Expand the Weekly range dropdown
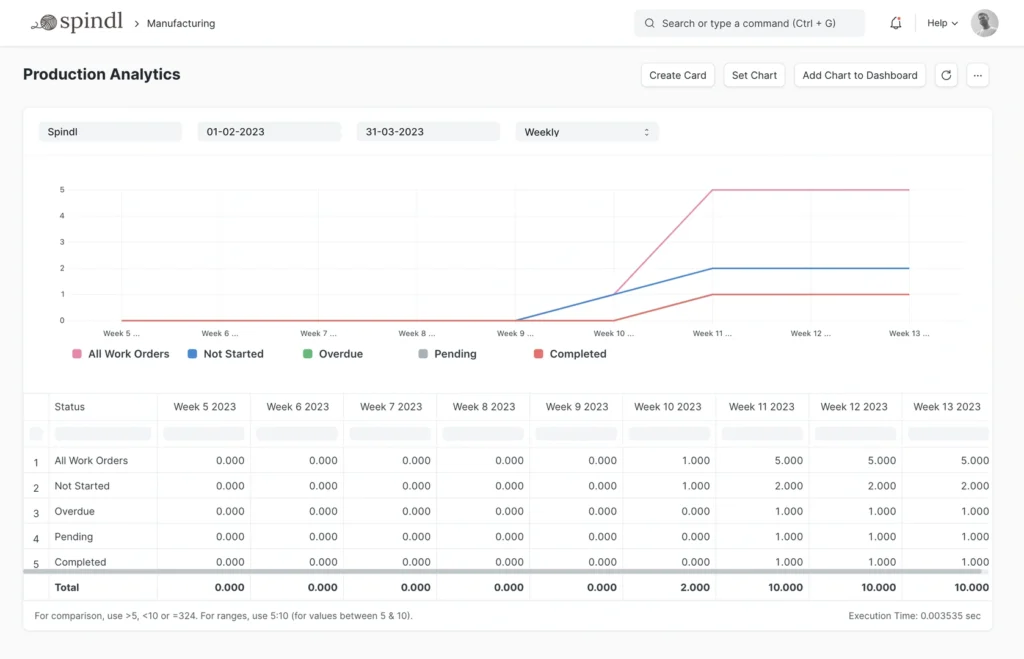This screenshot has width=1024, height=659. tap(587, 132)
